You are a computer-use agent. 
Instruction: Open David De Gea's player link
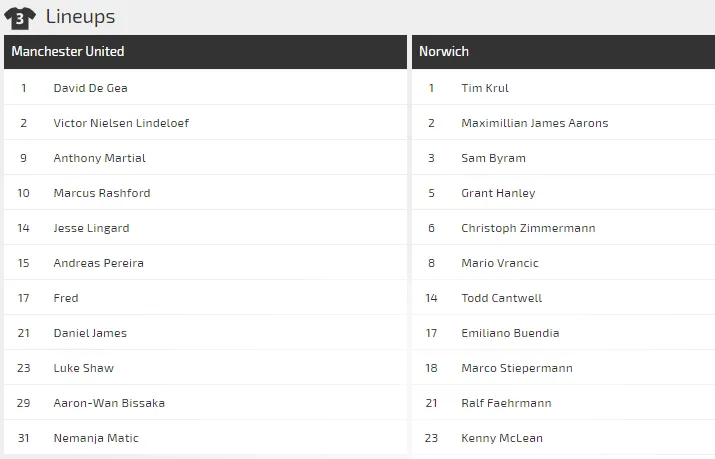(x=90, y=88)
